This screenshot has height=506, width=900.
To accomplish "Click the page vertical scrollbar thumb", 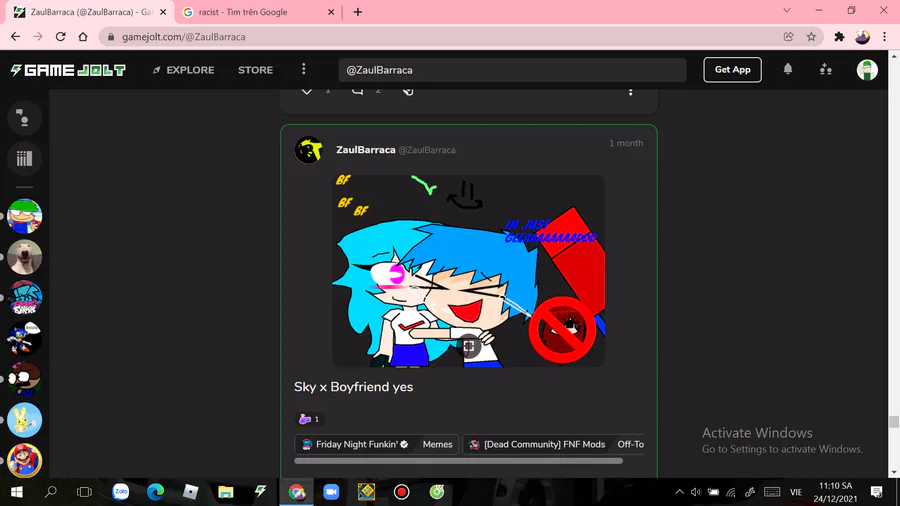I will pos(894,422).
